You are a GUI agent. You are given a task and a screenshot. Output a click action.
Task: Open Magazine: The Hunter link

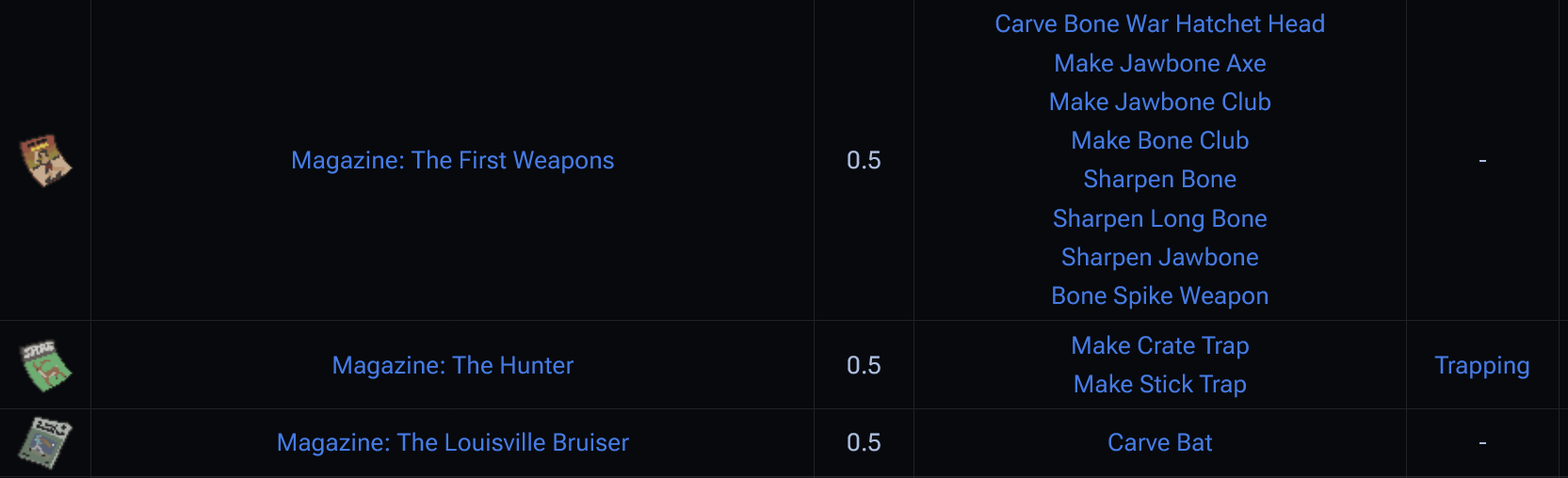452,365
